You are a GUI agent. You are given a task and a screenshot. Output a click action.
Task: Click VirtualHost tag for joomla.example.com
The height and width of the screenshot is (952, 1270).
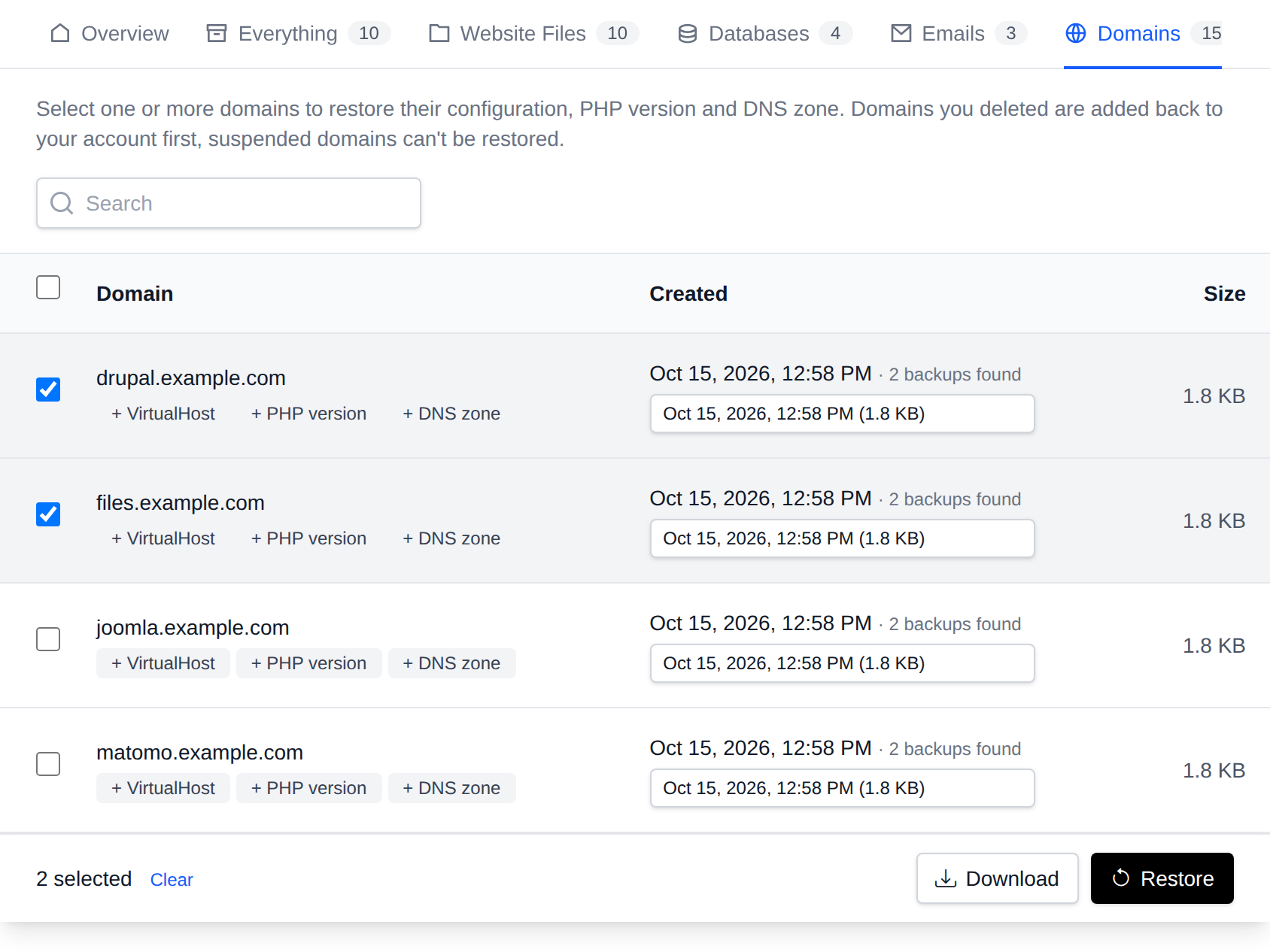pos(163,663)
